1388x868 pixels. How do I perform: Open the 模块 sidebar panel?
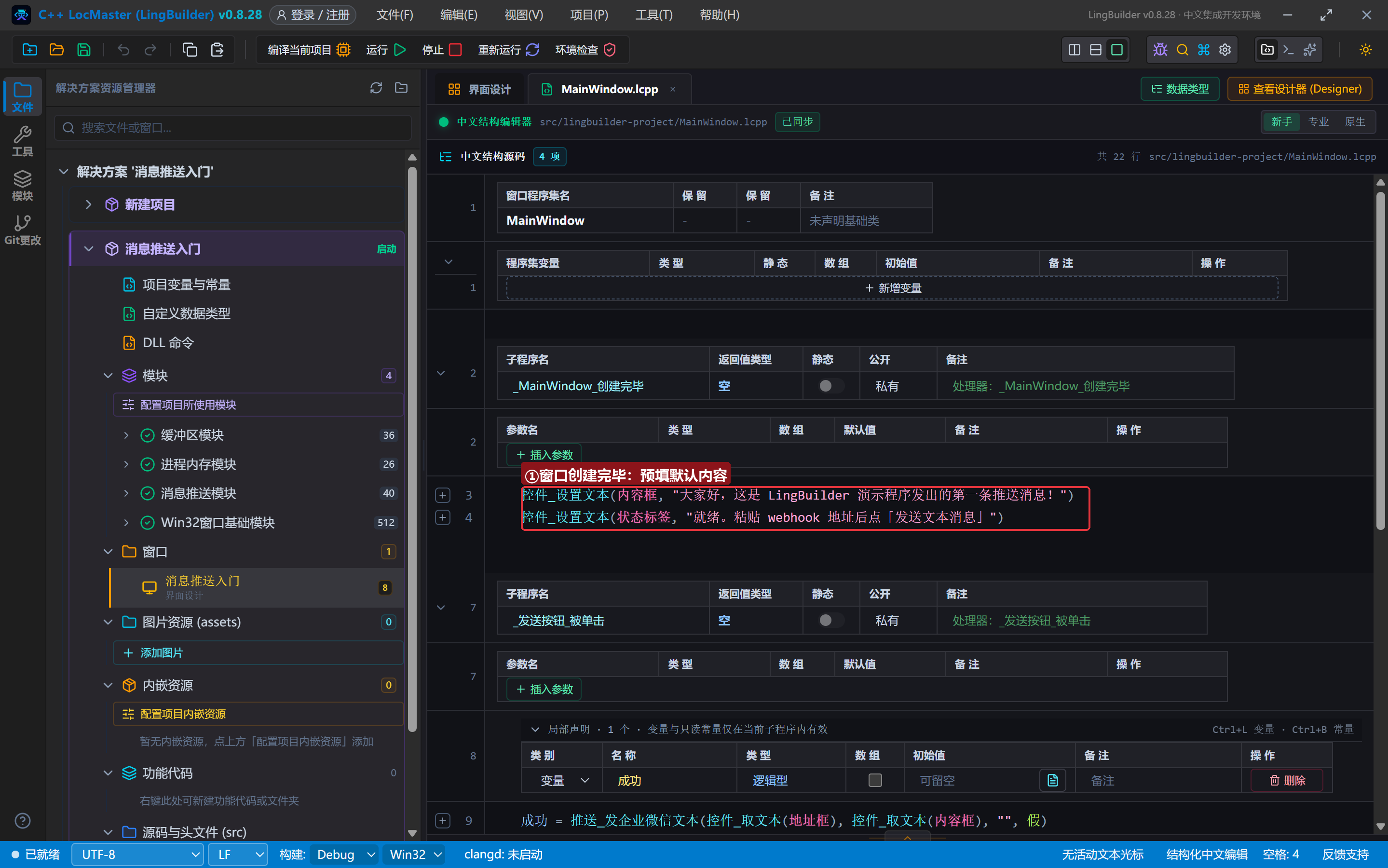tap(22, 186)
